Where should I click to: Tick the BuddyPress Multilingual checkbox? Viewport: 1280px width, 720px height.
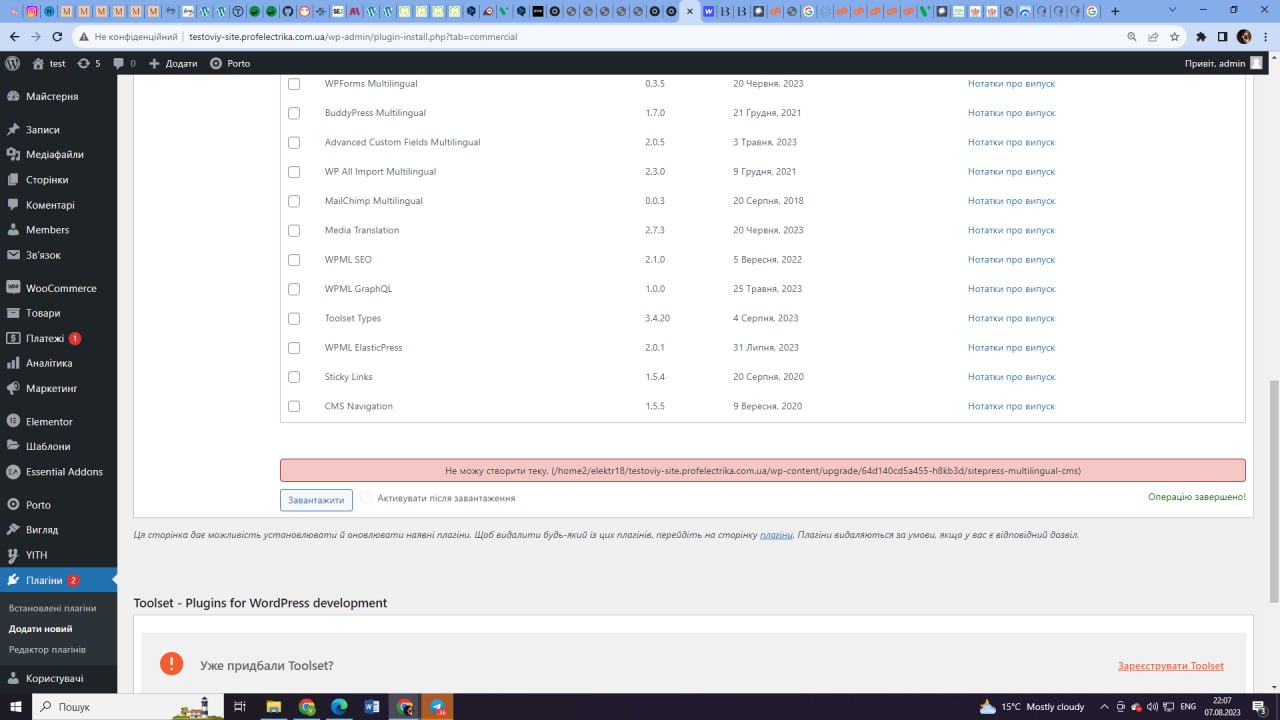tap(294, 113)
